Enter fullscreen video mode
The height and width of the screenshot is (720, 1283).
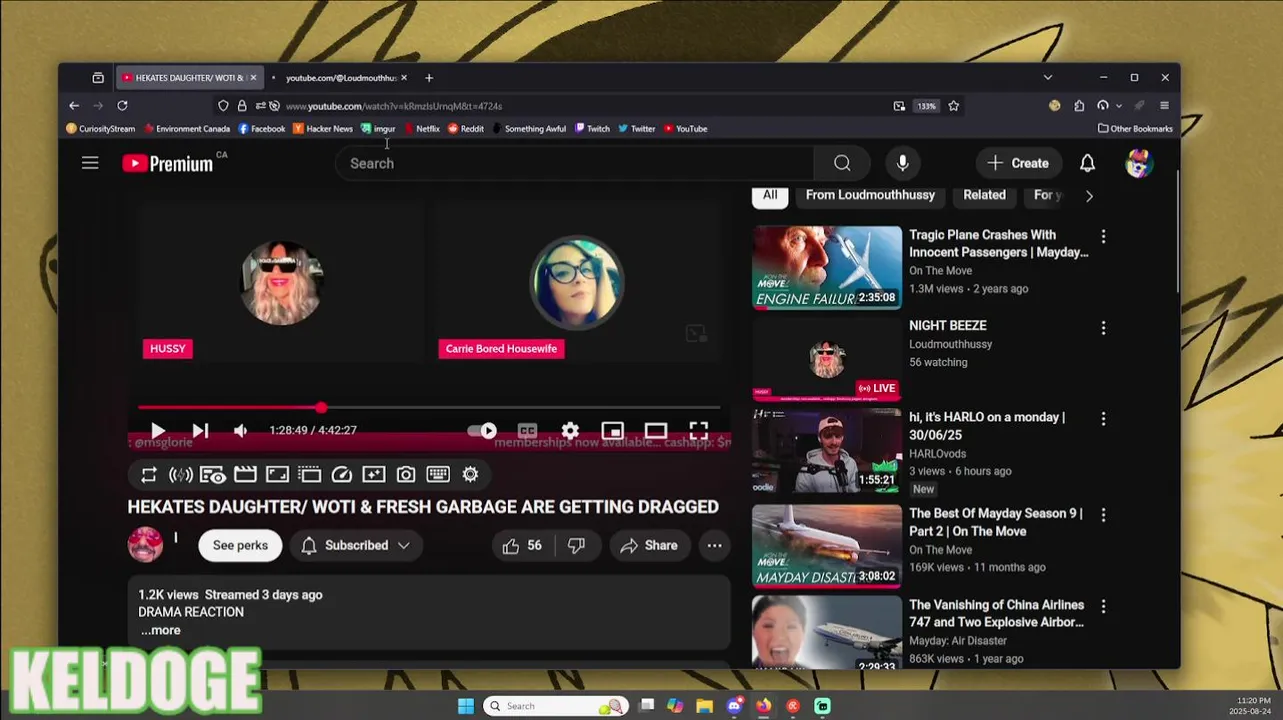coord(698,430)
